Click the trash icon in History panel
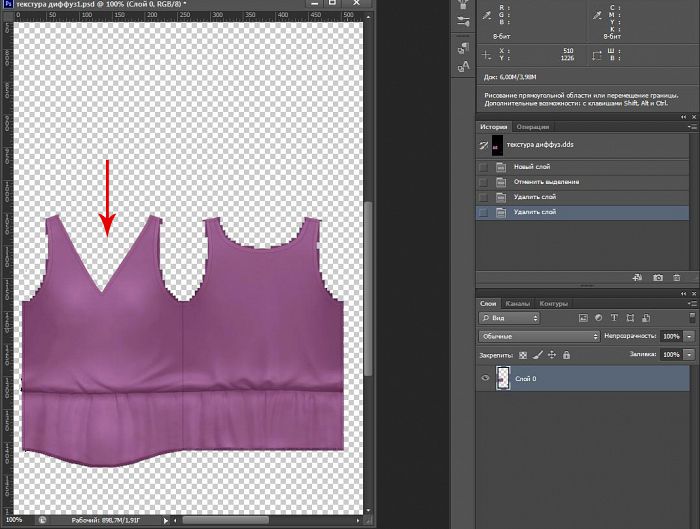 pos(677,277)
